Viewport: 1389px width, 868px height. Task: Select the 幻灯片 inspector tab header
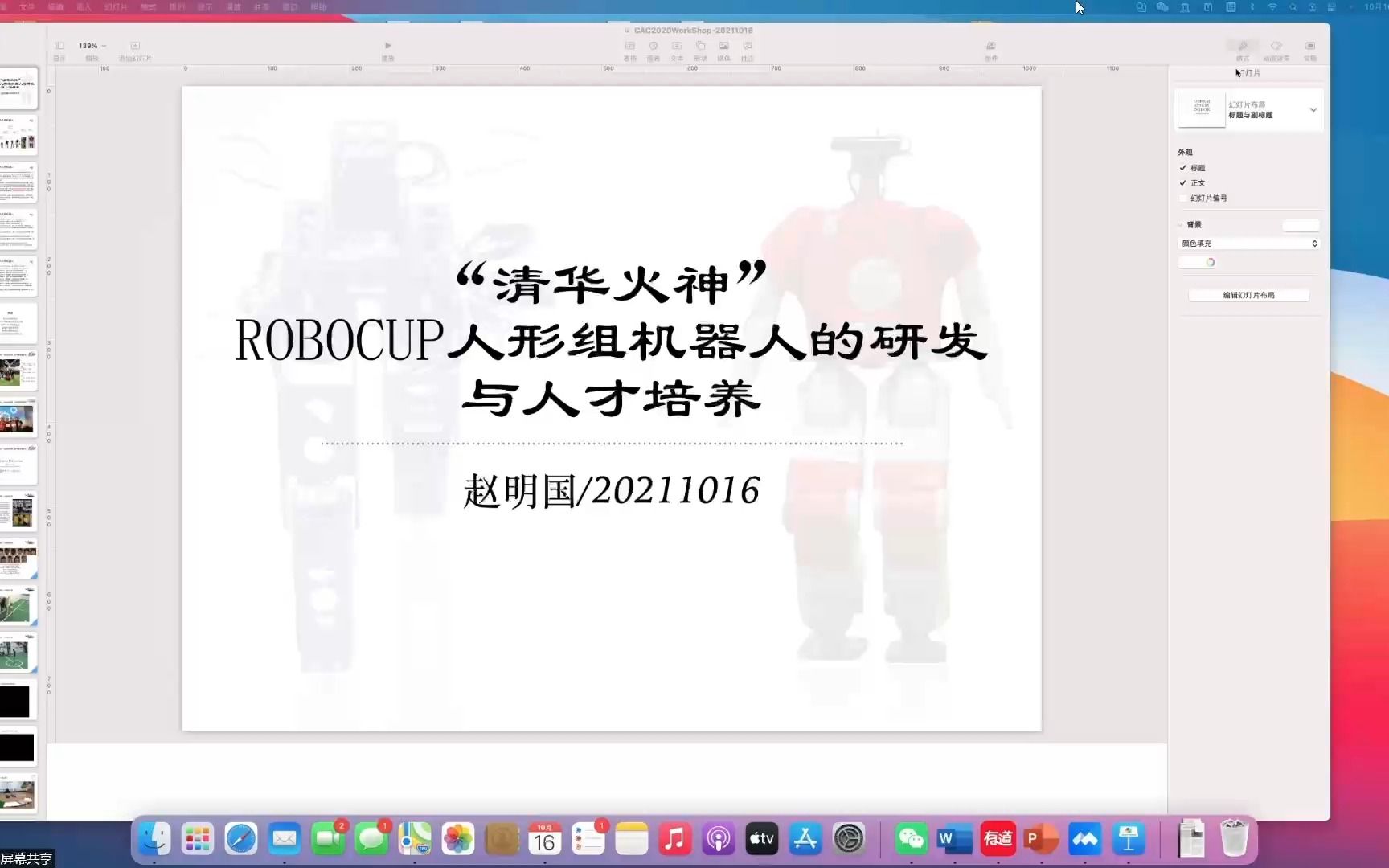coord(1248,73)
